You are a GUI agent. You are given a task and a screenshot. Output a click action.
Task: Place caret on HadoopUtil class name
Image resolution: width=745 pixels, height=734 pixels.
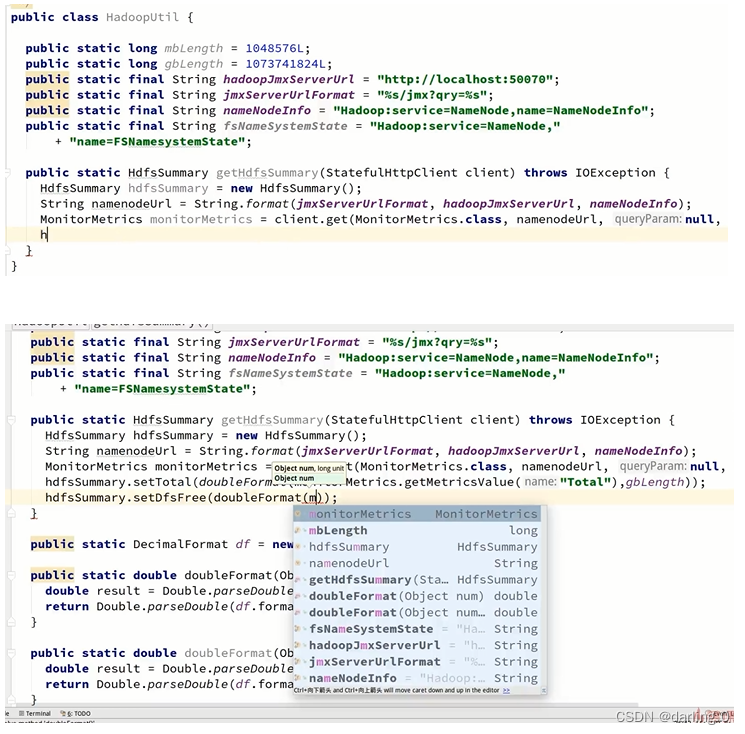click(x=143, y=17)
